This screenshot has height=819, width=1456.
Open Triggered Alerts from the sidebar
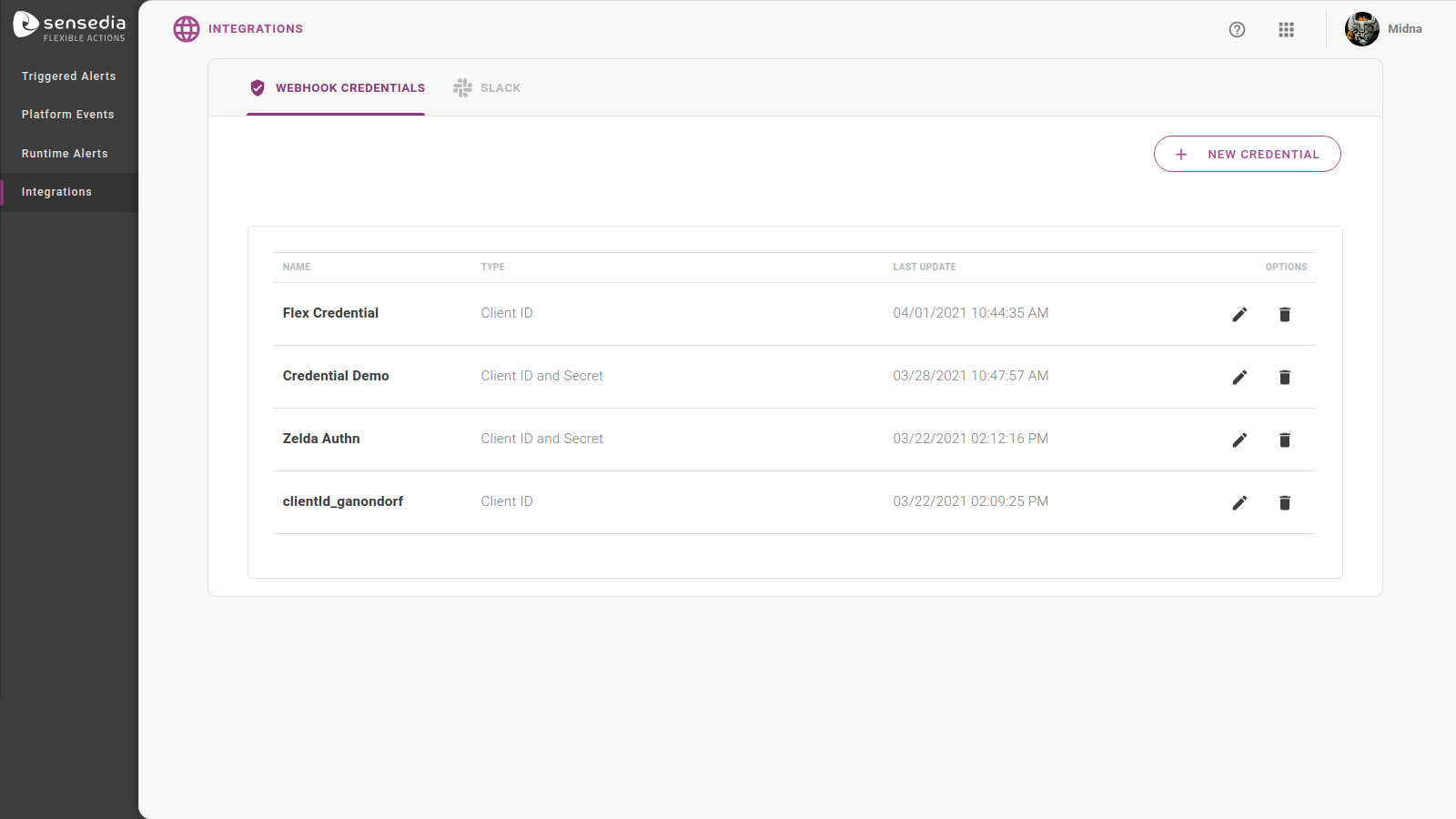[68, 76]
